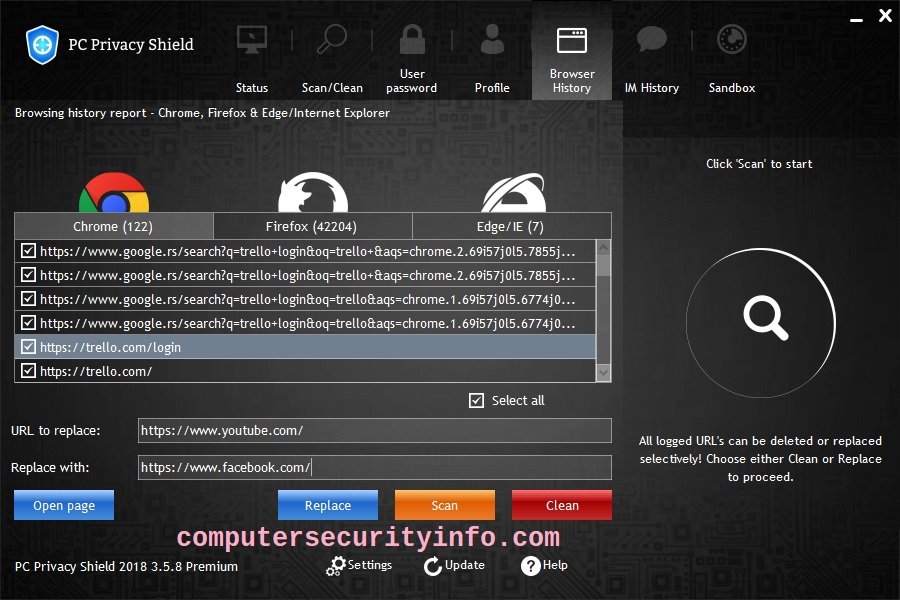Image resolution: width=900 pixels, height=600 pixels.
Task: Select the https://trello.com/ URL text
Action: point(96,371)
